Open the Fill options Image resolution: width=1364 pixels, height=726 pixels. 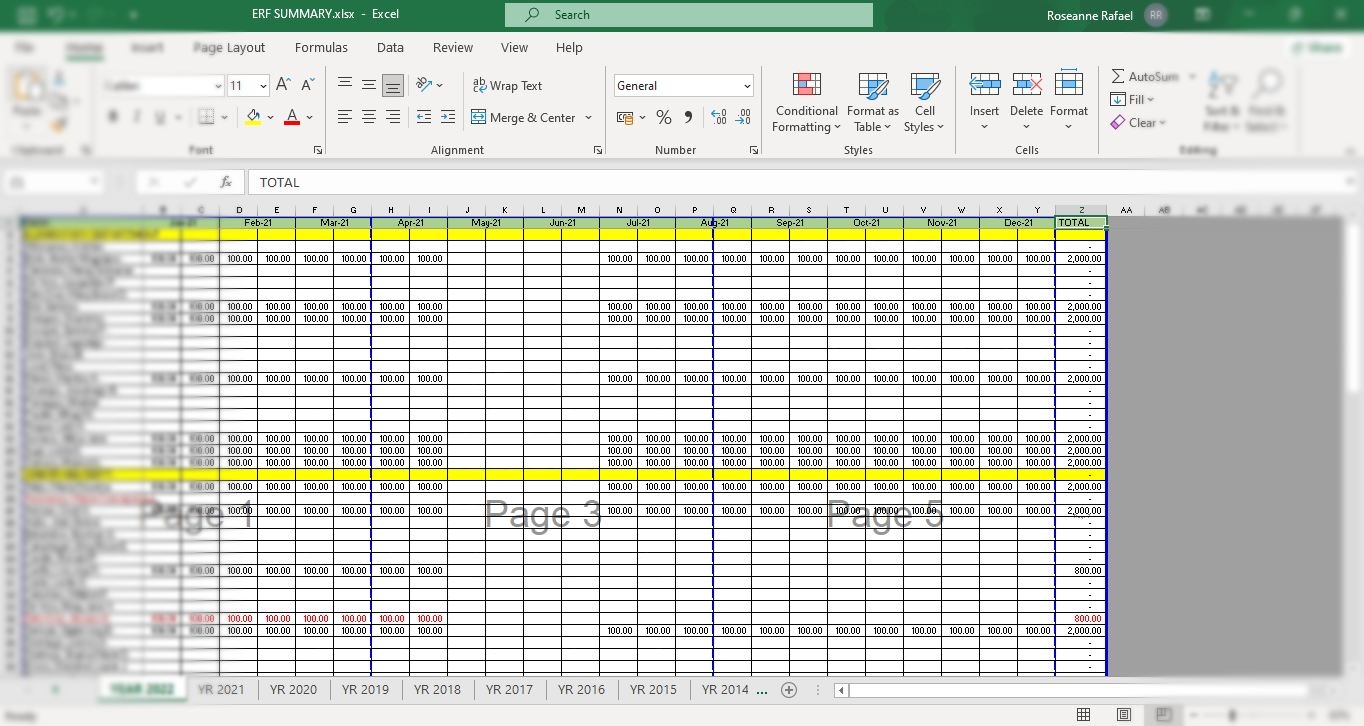pos(1132,99)
